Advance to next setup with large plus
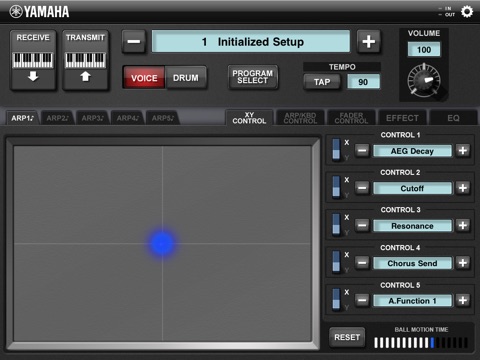Viewport: 480px width, 360px height. (368, 42)
